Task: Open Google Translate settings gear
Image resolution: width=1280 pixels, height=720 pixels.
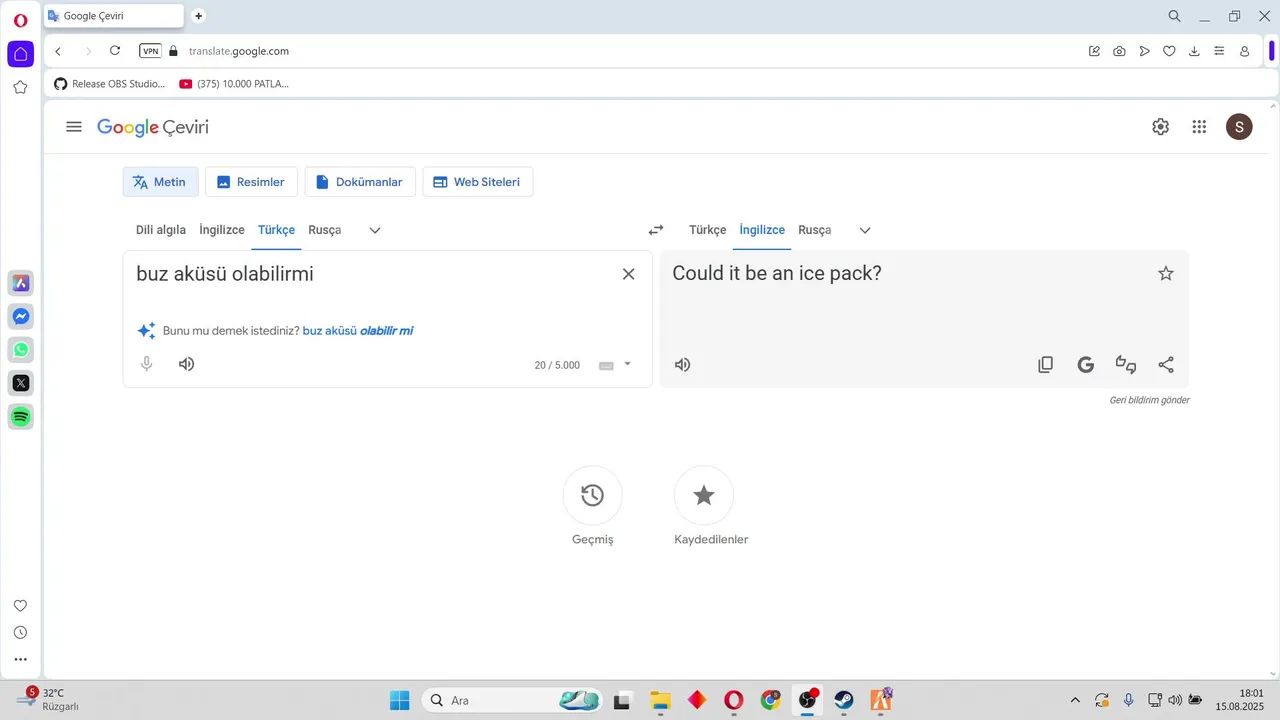Action: 1160,127
